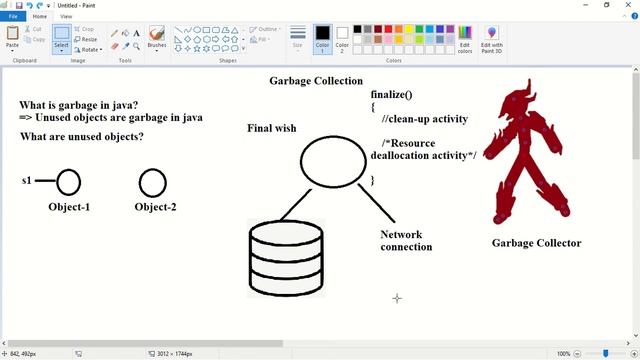Click Save icon in quick access toolbar
The width and height of the screenshot is (640, 360).
(x=19, y=5)
